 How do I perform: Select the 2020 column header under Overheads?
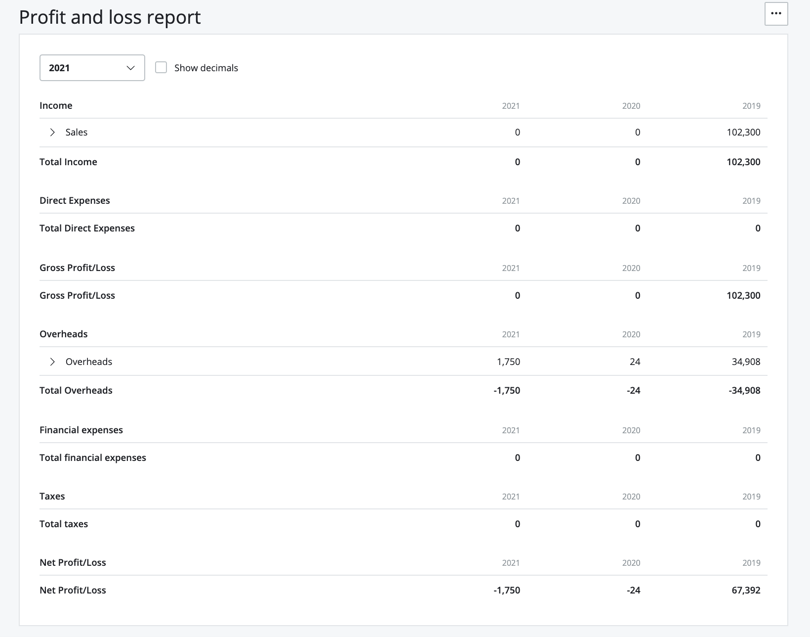(631, 334)
